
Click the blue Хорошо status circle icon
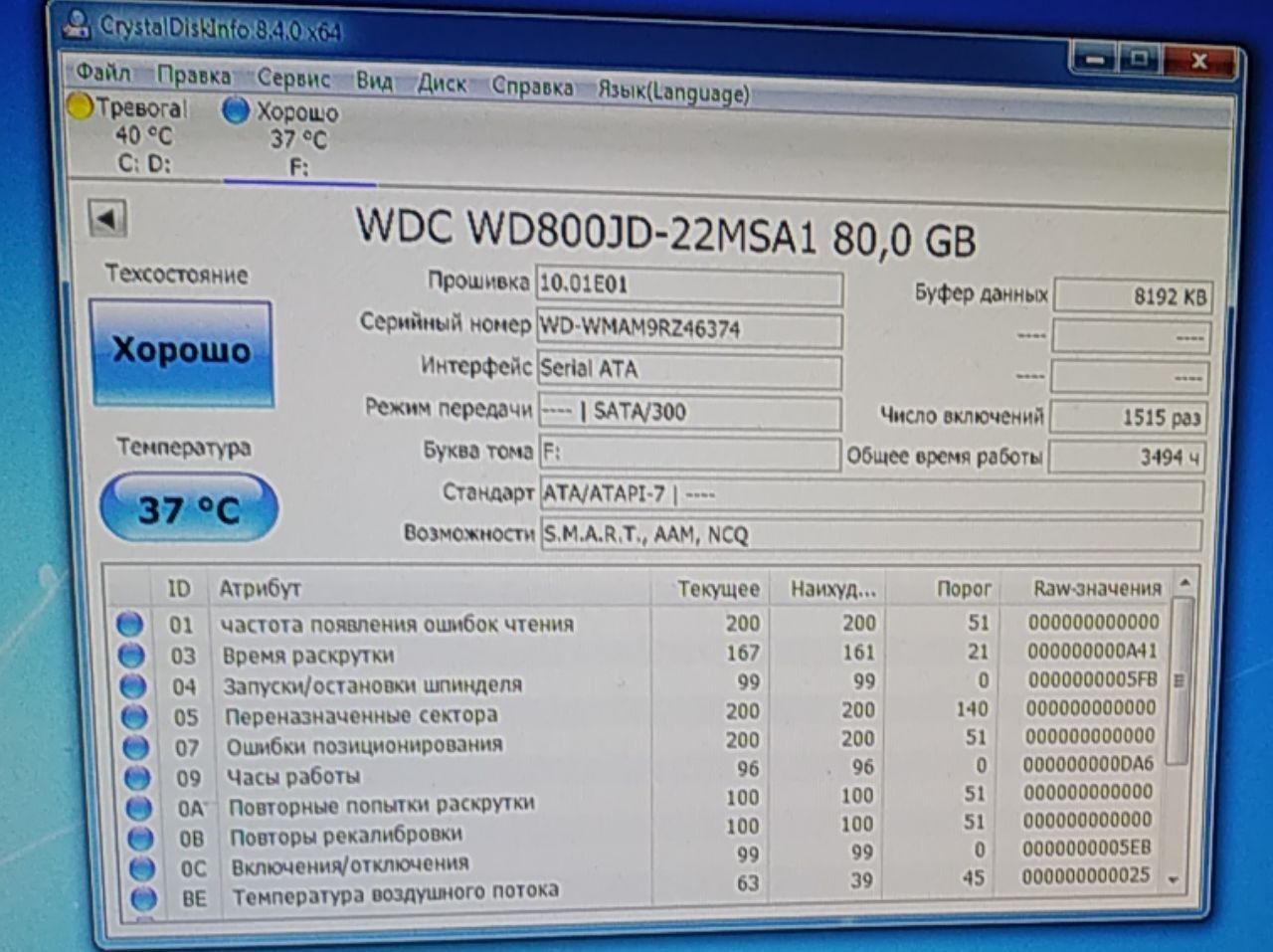pos(236,109)
